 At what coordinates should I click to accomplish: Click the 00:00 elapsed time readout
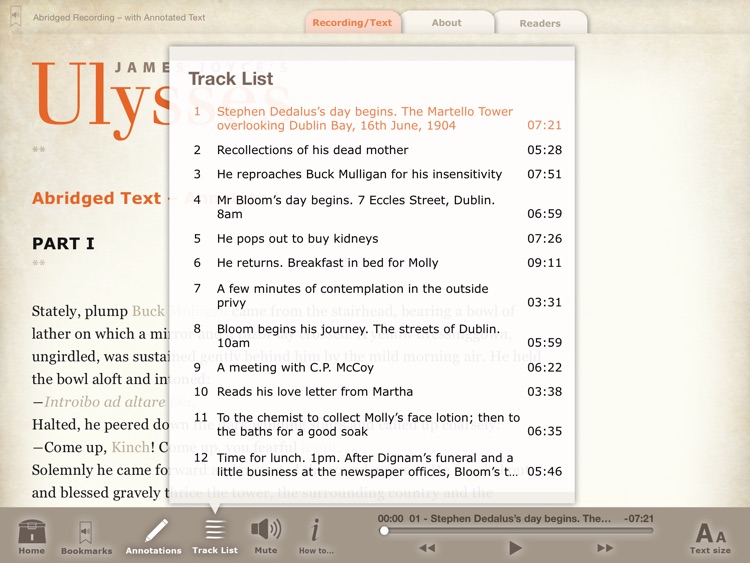[x=390, y=519]
